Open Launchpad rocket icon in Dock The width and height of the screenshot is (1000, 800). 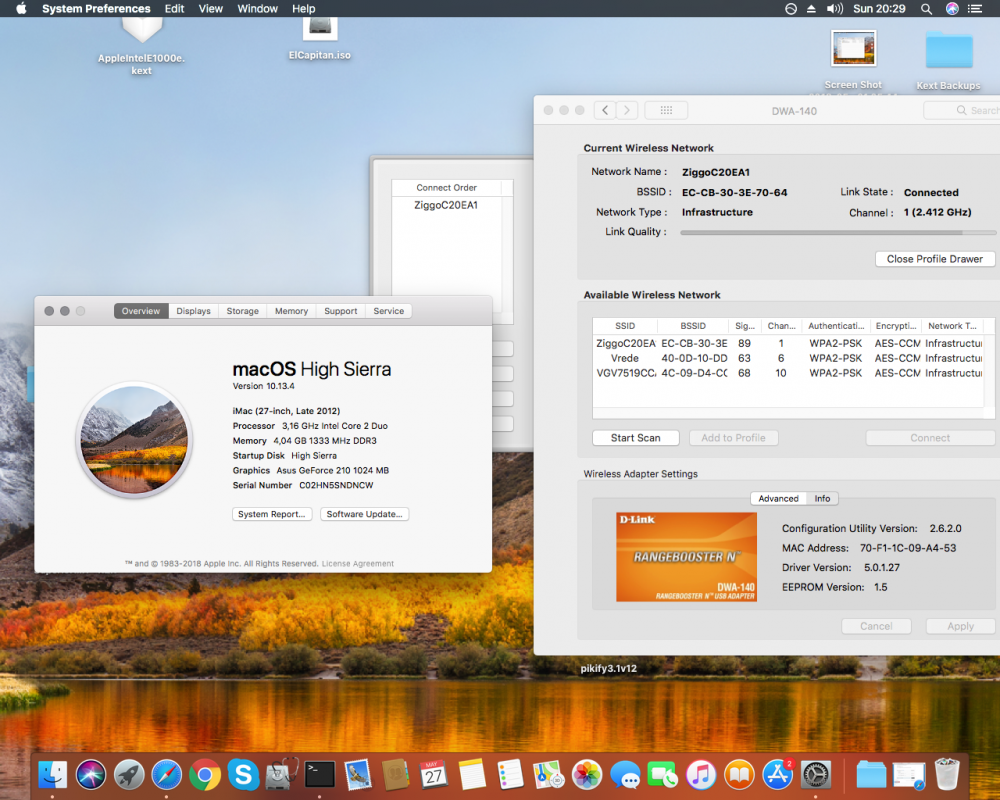tap(129, 775)
